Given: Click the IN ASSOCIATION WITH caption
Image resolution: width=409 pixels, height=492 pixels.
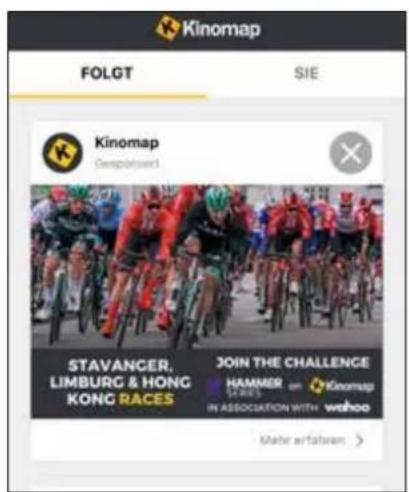Looking at the screenshot, I should (x=262, y=408).
